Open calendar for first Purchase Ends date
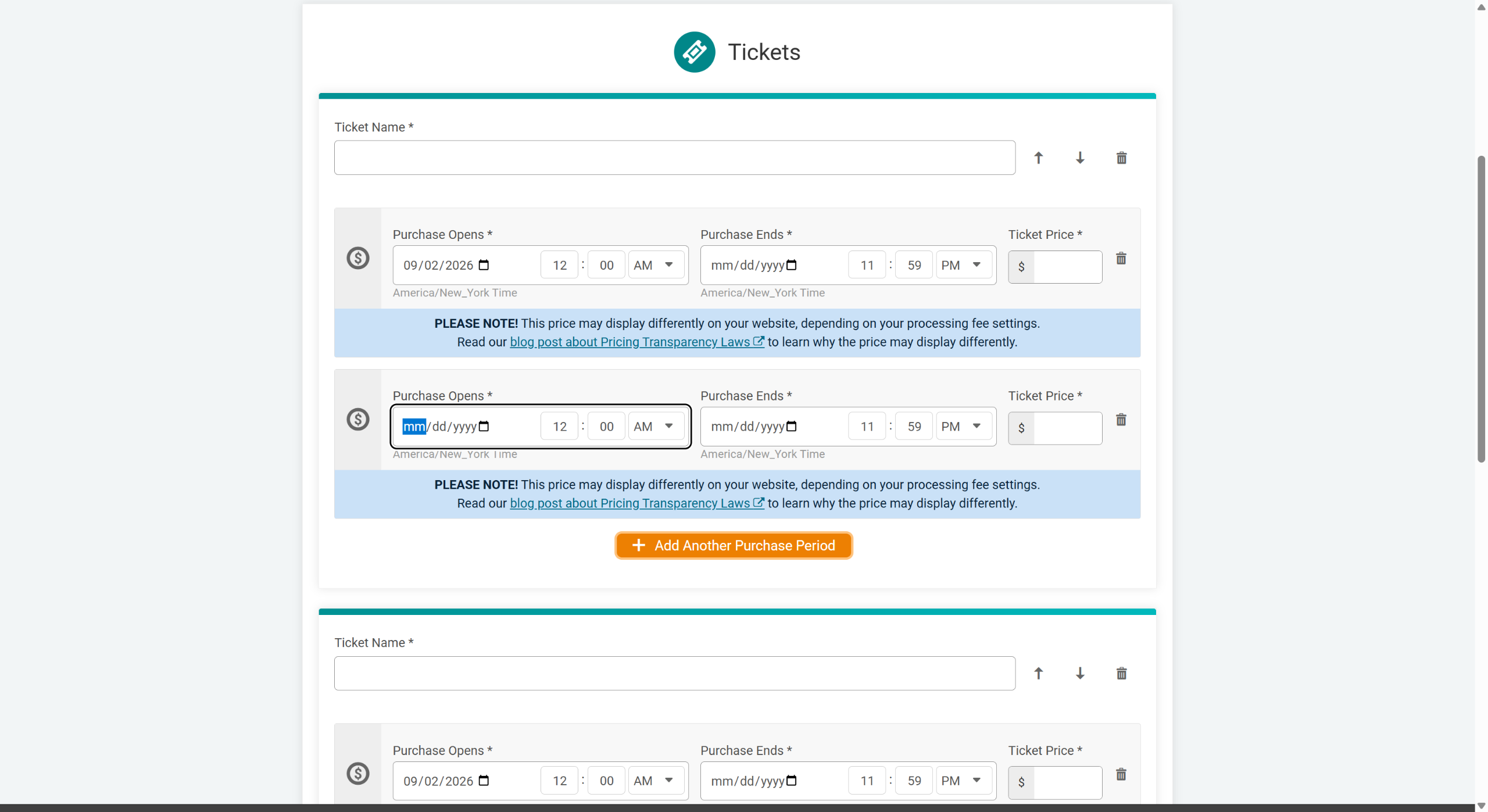 point(792,265)
